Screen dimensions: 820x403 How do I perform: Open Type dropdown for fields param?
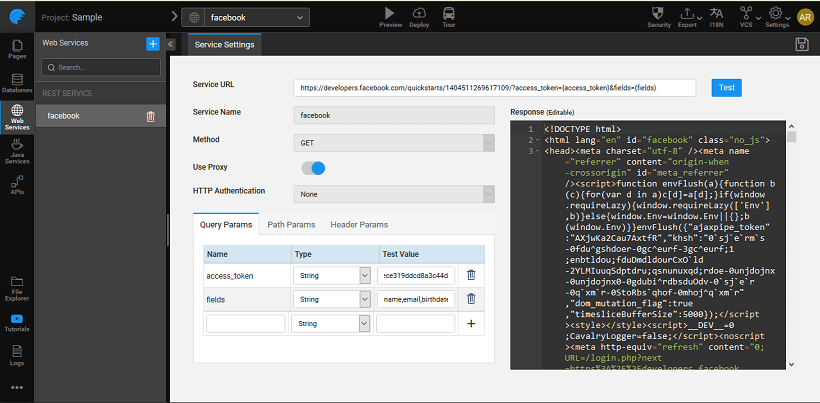(x=331, y=299)
